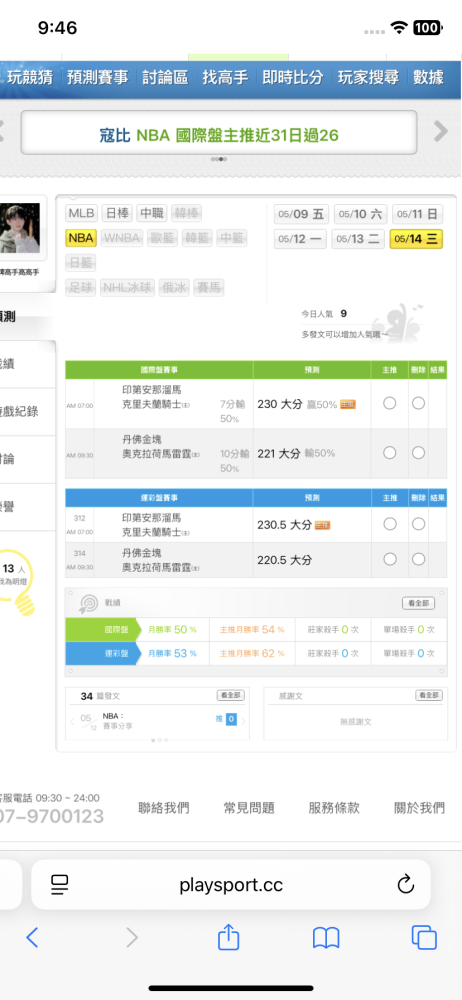
Task: Choose the highlighted 05/14 三 date button
Action: click(x=417, y=239)
